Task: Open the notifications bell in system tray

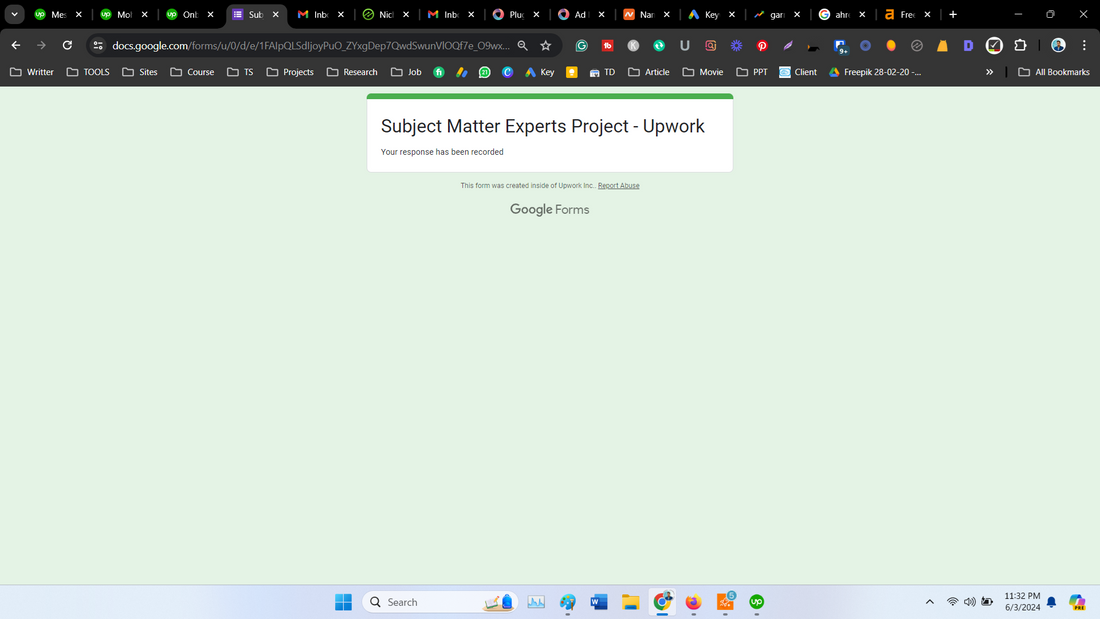Action: click(x=1051, y=602)
